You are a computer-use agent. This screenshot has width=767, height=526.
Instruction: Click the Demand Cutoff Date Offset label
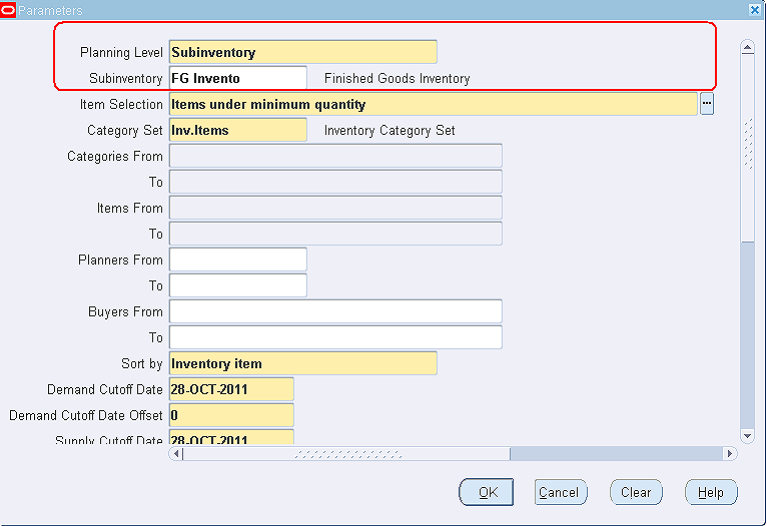click(x=86, y=415)
